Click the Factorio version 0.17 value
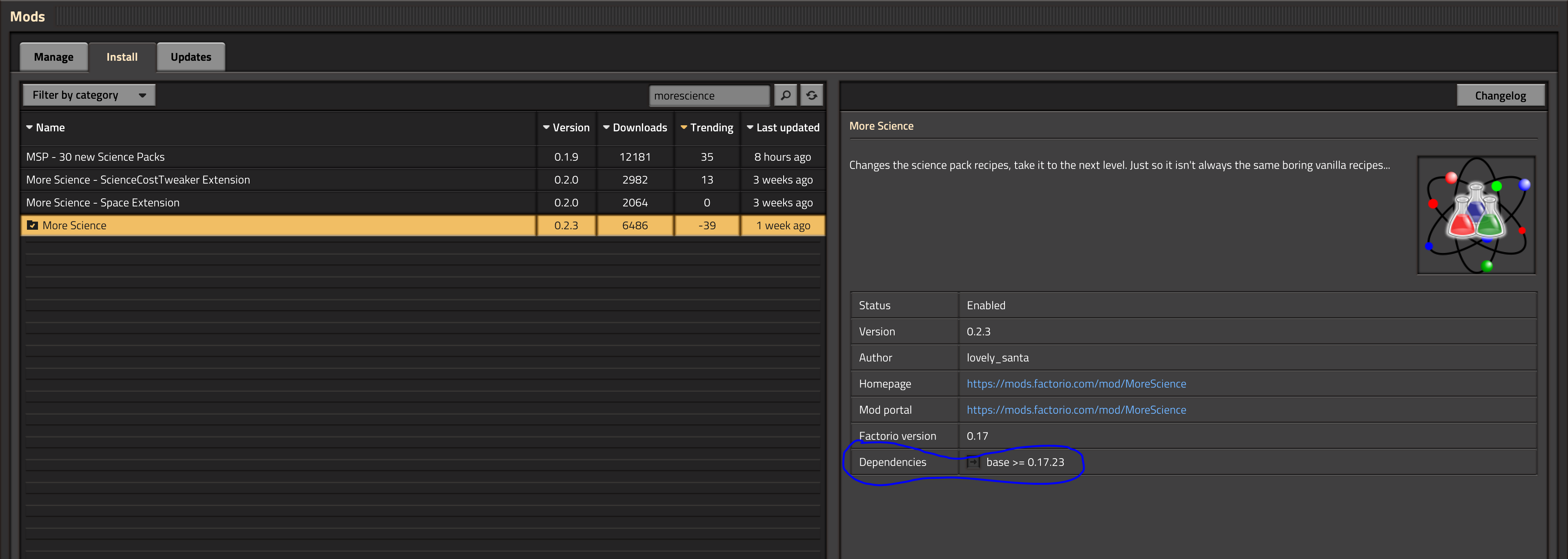The width and height of the screenshot is (1568, 559). (x=978, y=436)
